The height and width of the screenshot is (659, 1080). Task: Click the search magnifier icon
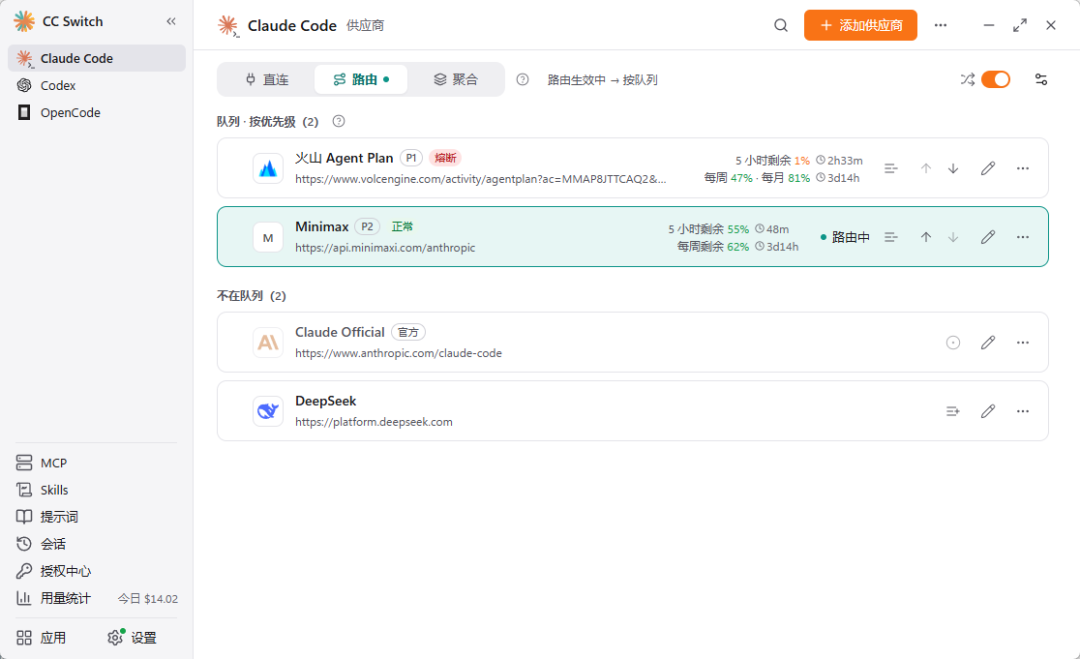780,25
